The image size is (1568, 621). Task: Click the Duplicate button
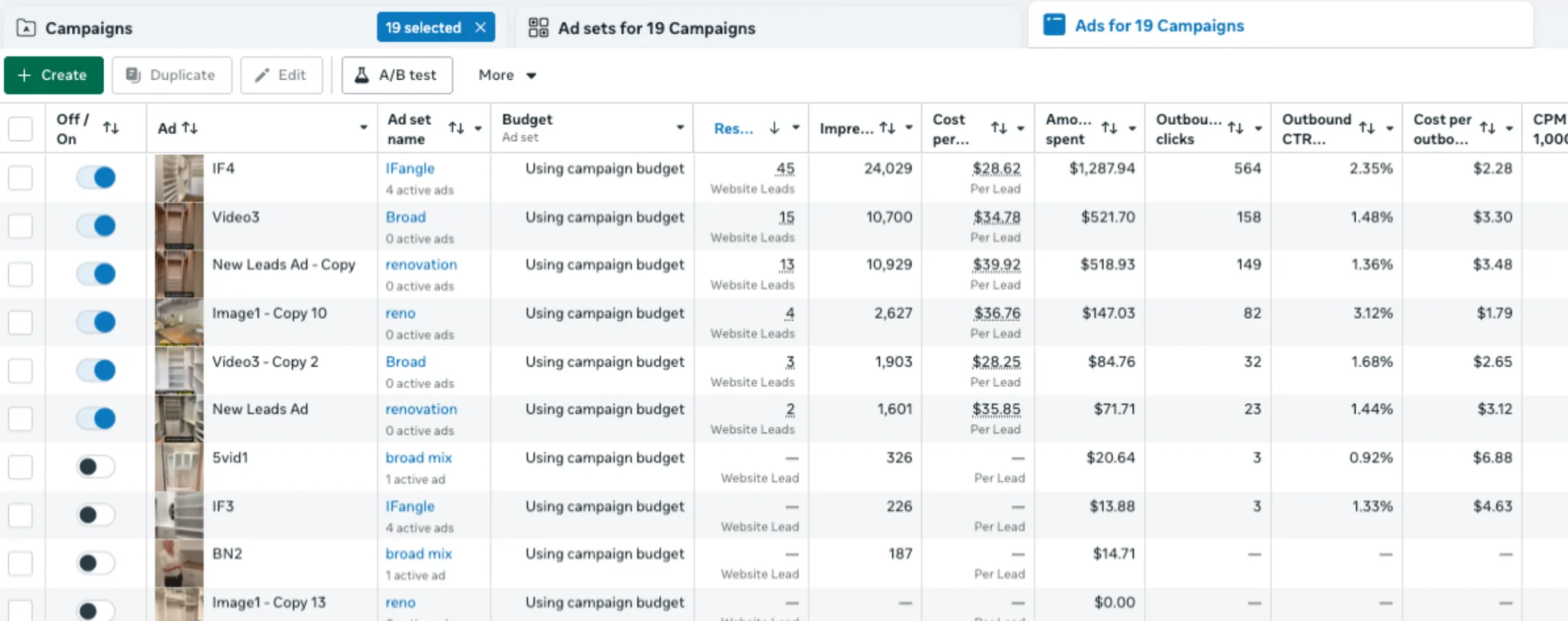pos(171,75)
